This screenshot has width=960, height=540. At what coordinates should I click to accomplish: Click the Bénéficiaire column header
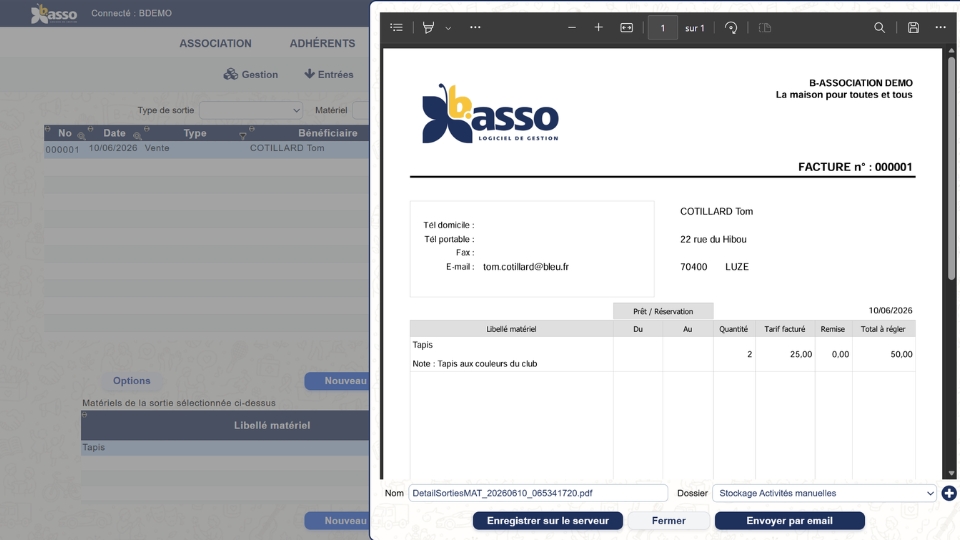coord(328,133)
